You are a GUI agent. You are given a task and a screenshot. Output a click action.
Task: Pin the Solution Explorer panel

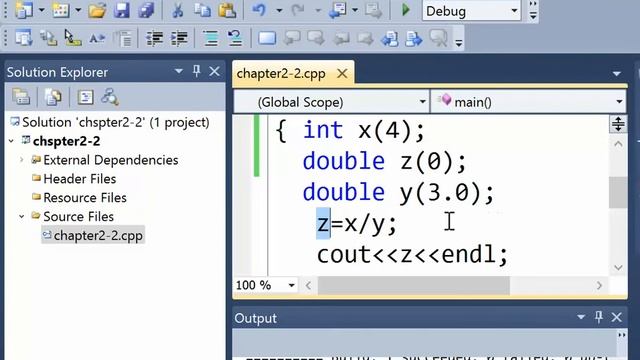pos(197,71)
